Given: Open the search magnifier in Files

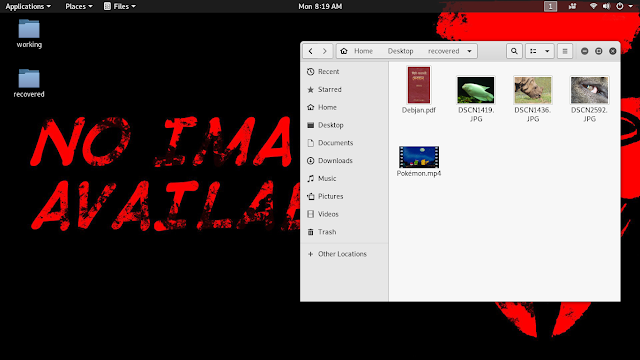Looking at the screenshot, I should click(514, 51).
